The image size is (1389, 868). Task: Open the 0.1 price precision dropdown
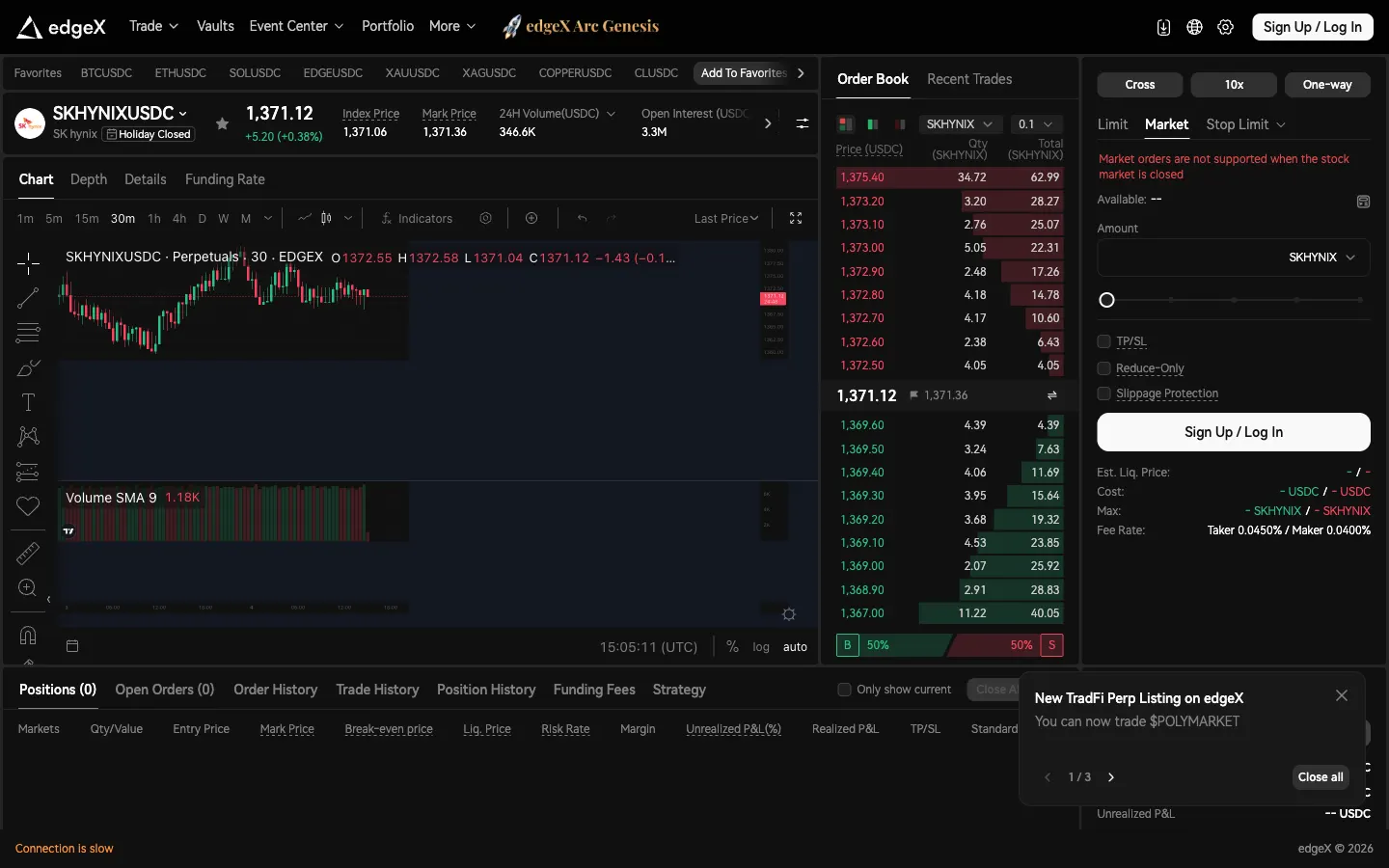1036,124
